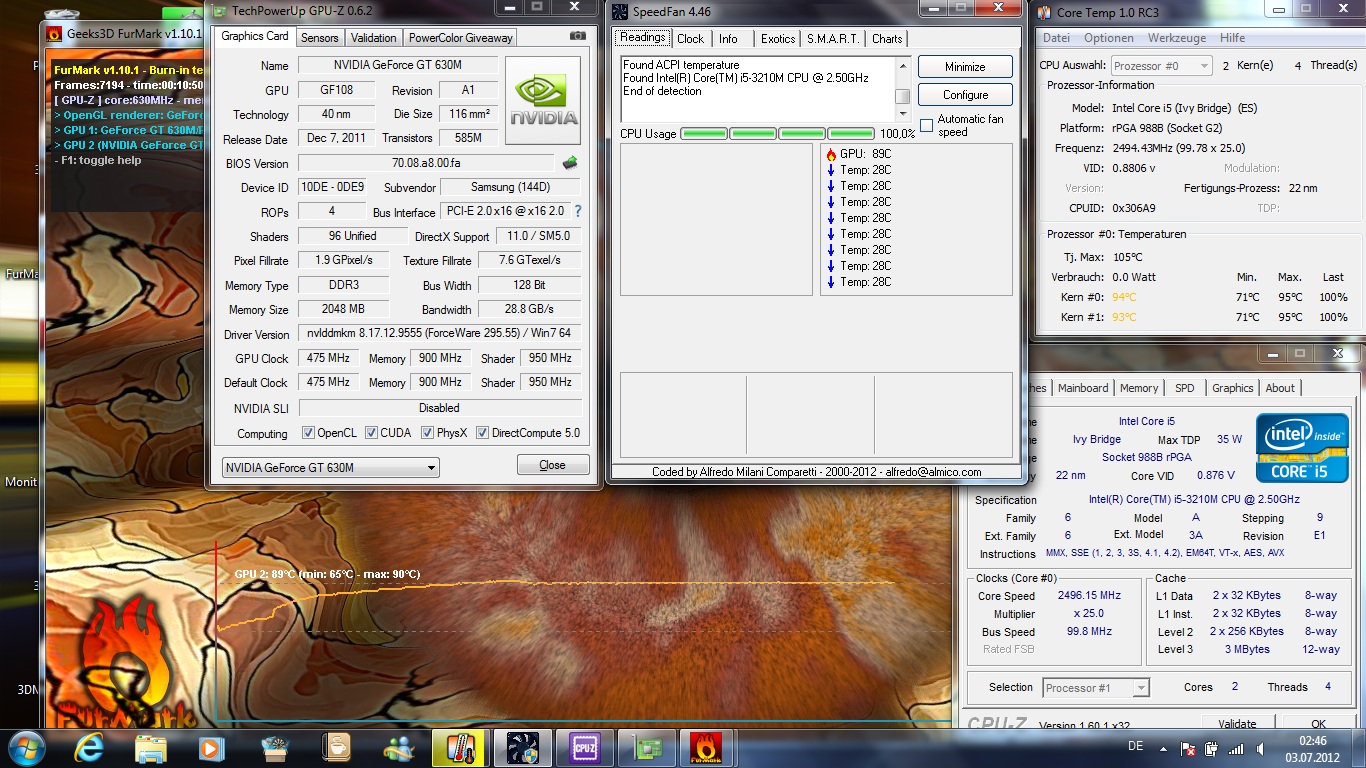
Task: Open Windows Explorer folder taskbar icon
Action: tap(150, 747)
